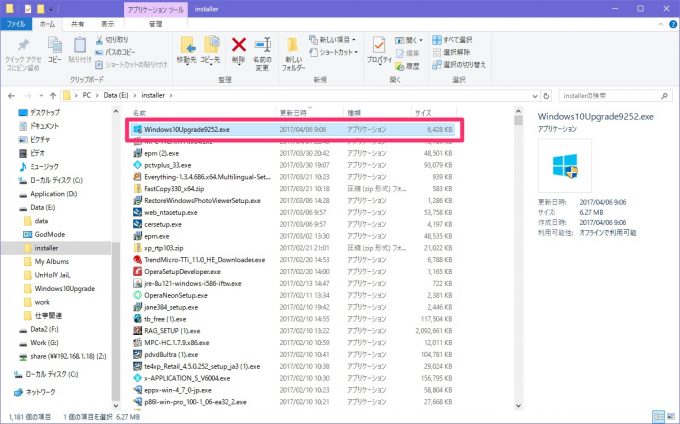This screenshot has height=424, width=680.
Task: Click the Copy (コピー) ribbon icon
Action: tap(55, 45)
